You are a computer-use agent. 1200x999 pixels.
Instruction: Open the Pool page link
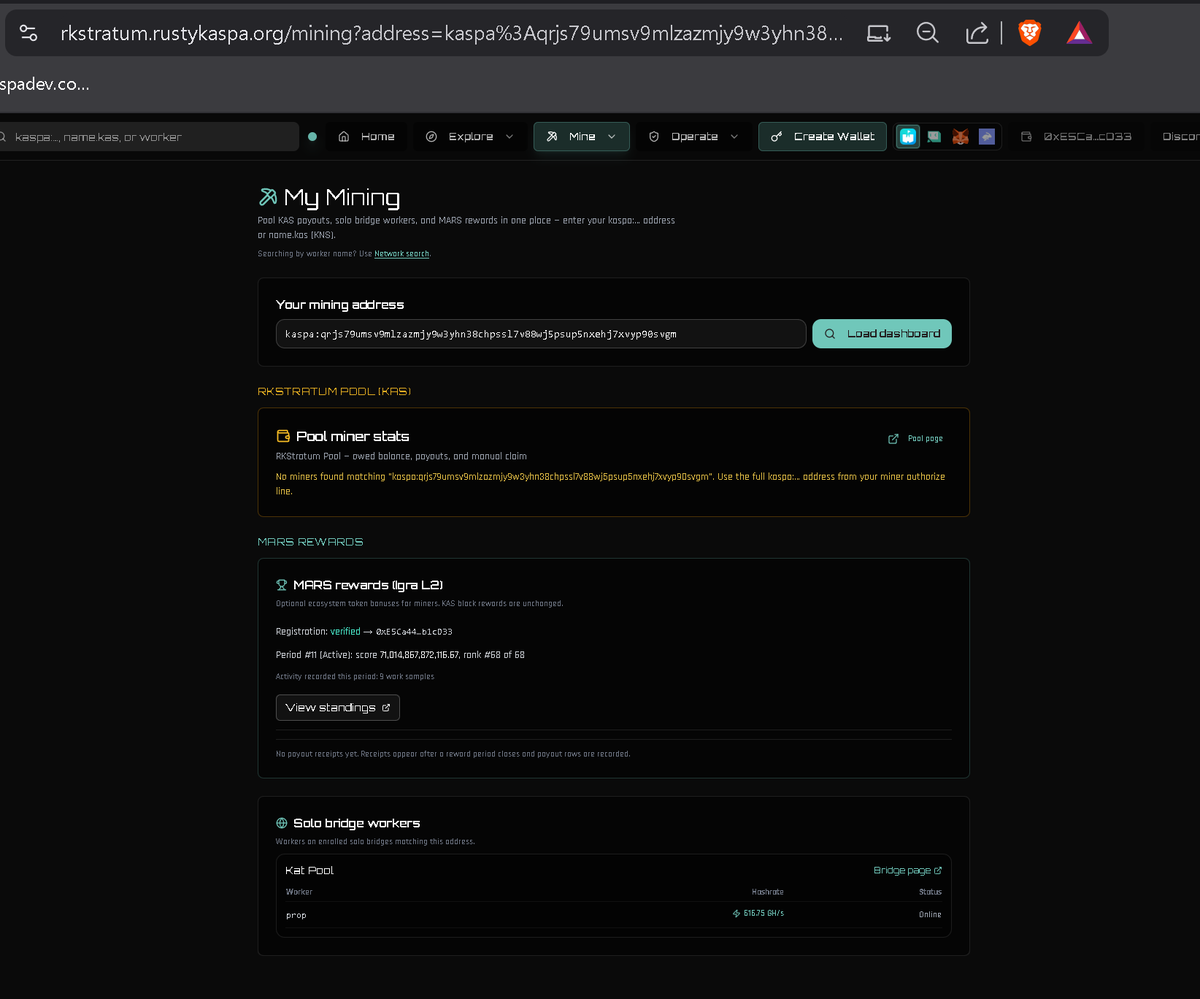(x=916, y=439)
